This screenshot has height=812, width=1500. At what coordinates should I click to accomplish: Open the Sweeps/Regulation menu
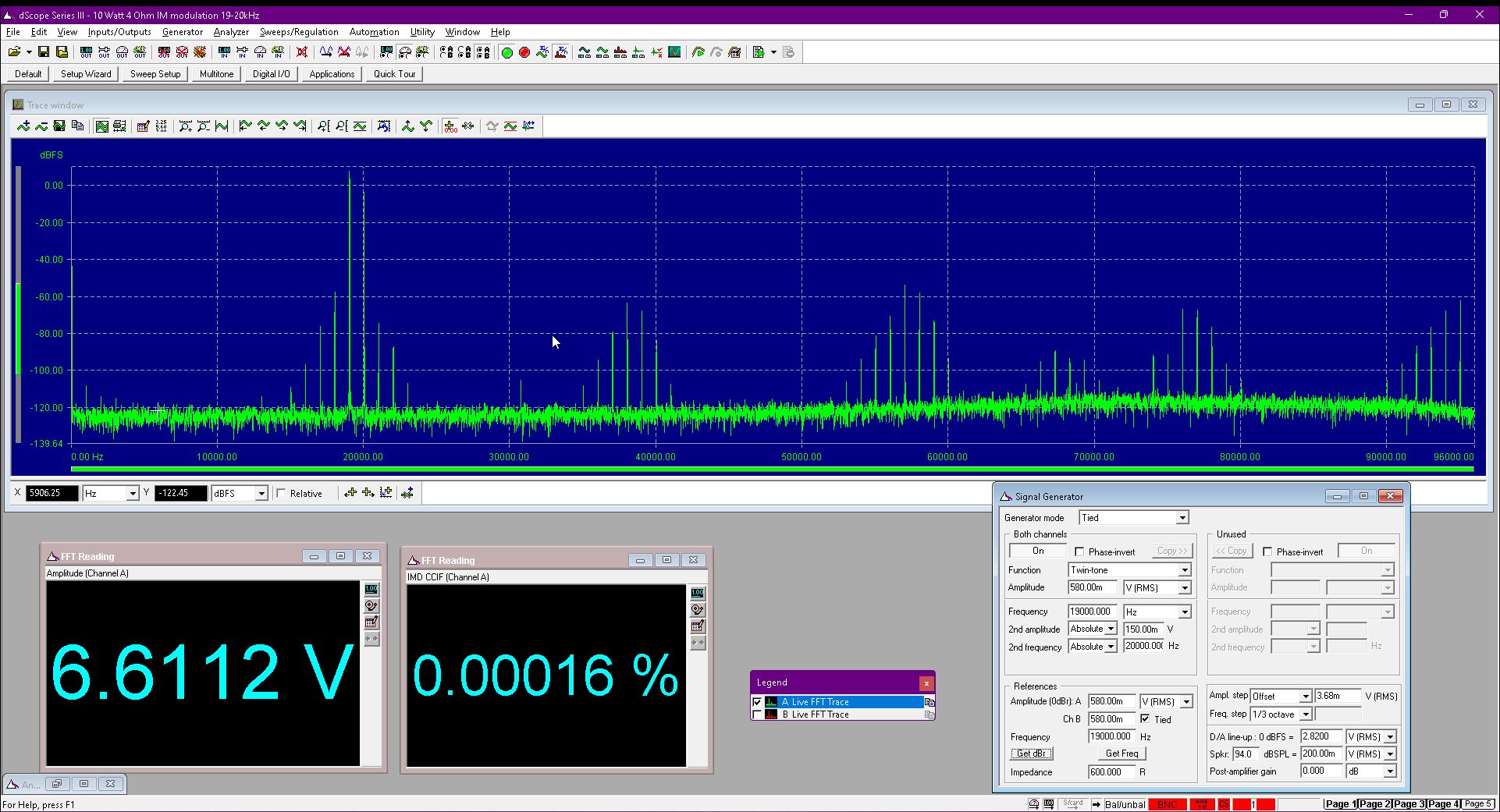point(299,32)
